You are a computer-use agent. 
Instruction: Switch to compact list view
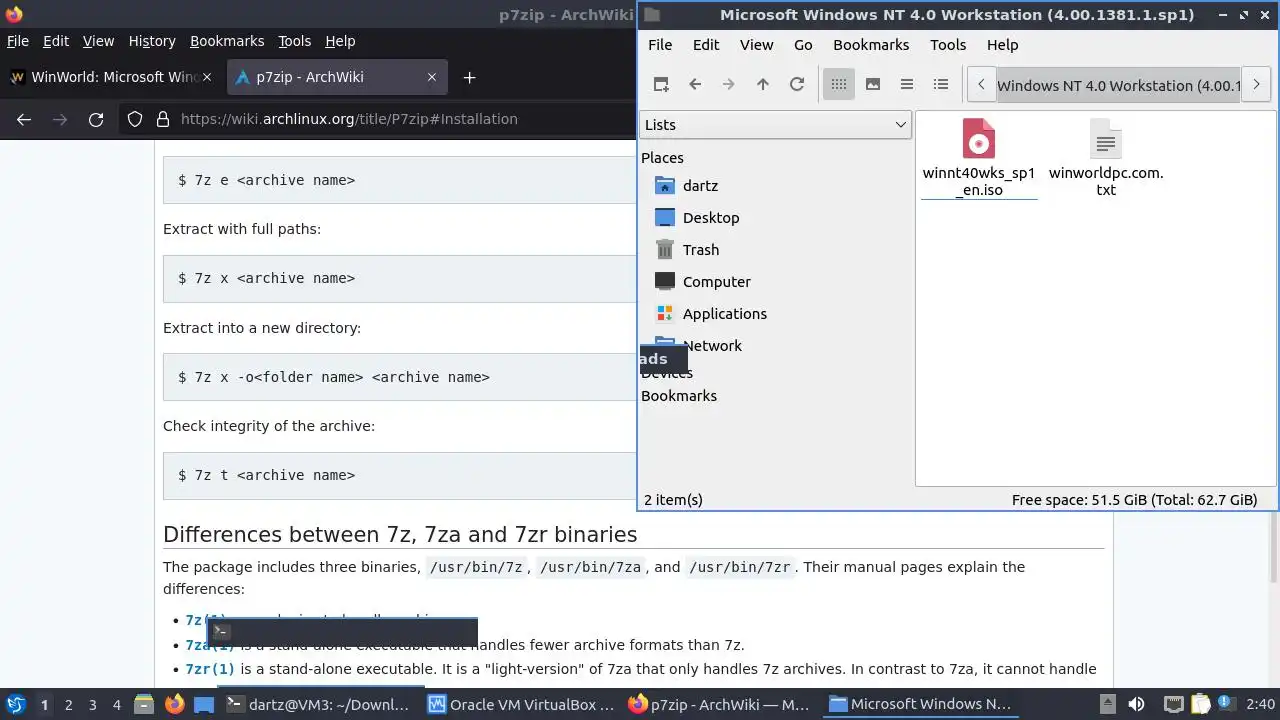(907, 85)
